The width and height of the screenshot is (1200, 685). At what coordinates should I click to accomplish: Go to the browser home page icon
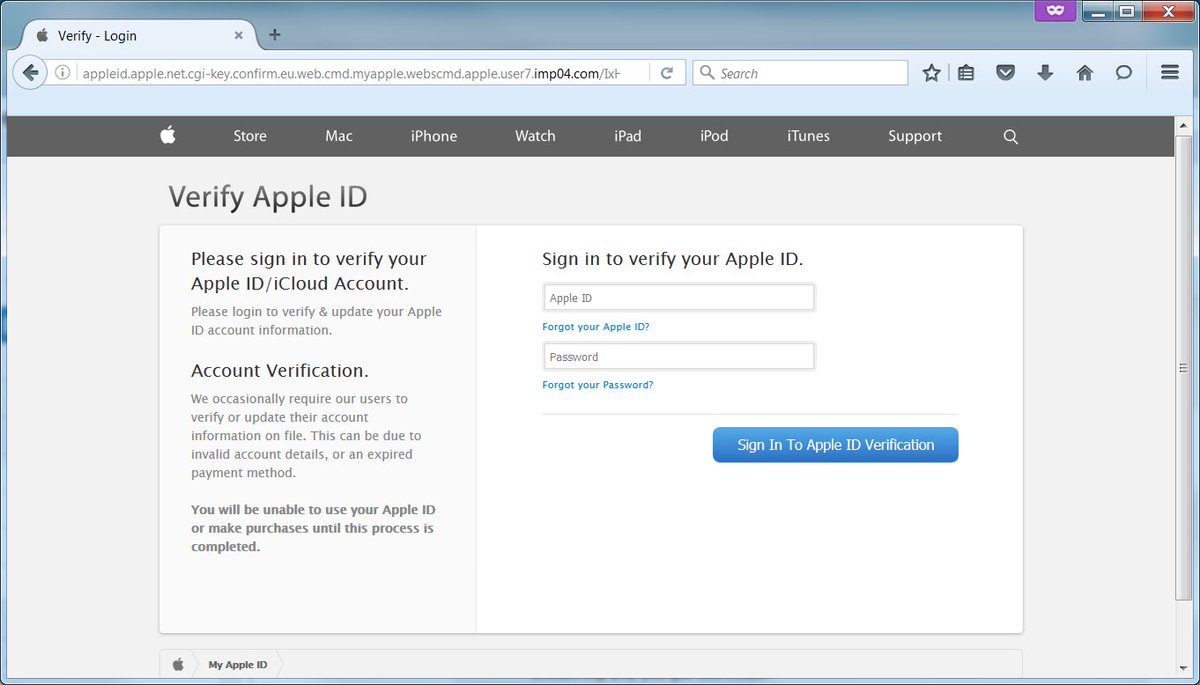point(1085,73)
